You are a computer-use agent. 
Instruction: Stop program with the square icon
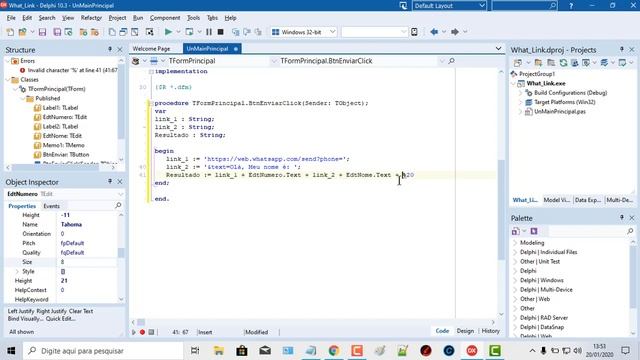pyautogui.click(x=220, y=31)
